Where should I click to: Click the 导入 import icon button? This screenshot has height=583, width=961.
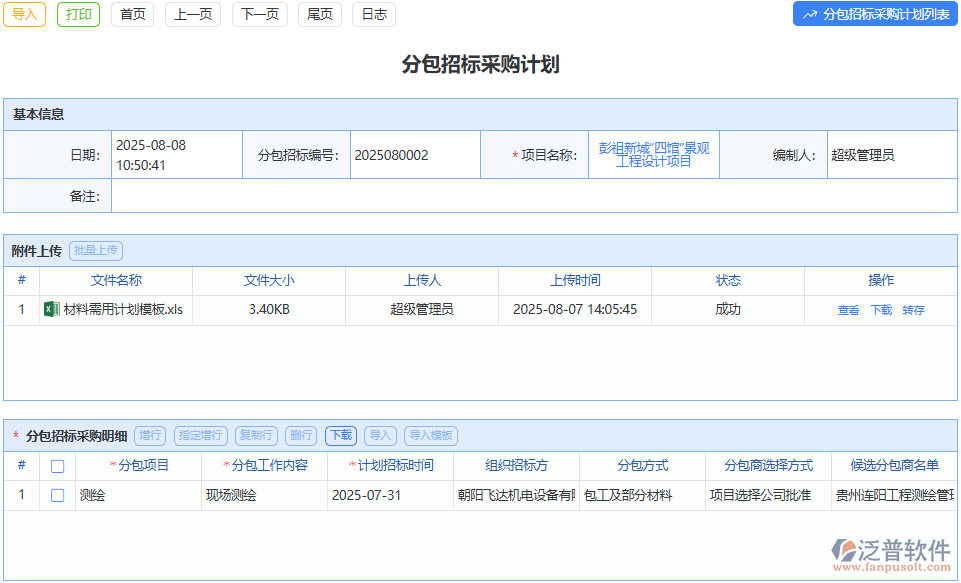point(23,15)
